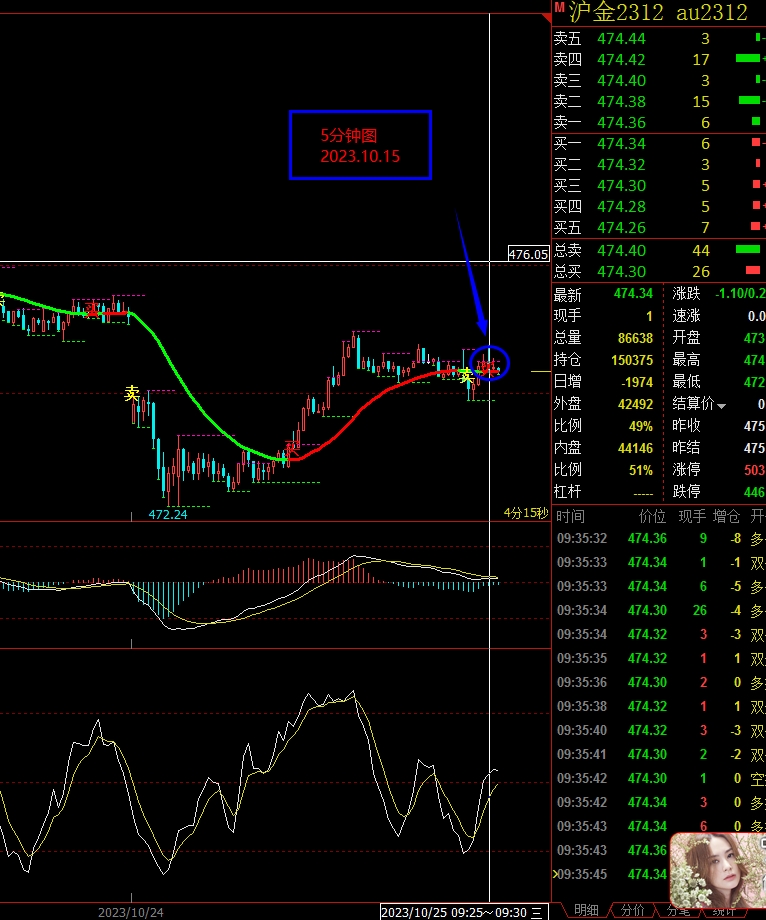Click the 472.24 low price label
This screenshot has height=920, width=766.
tap(168, 515)
